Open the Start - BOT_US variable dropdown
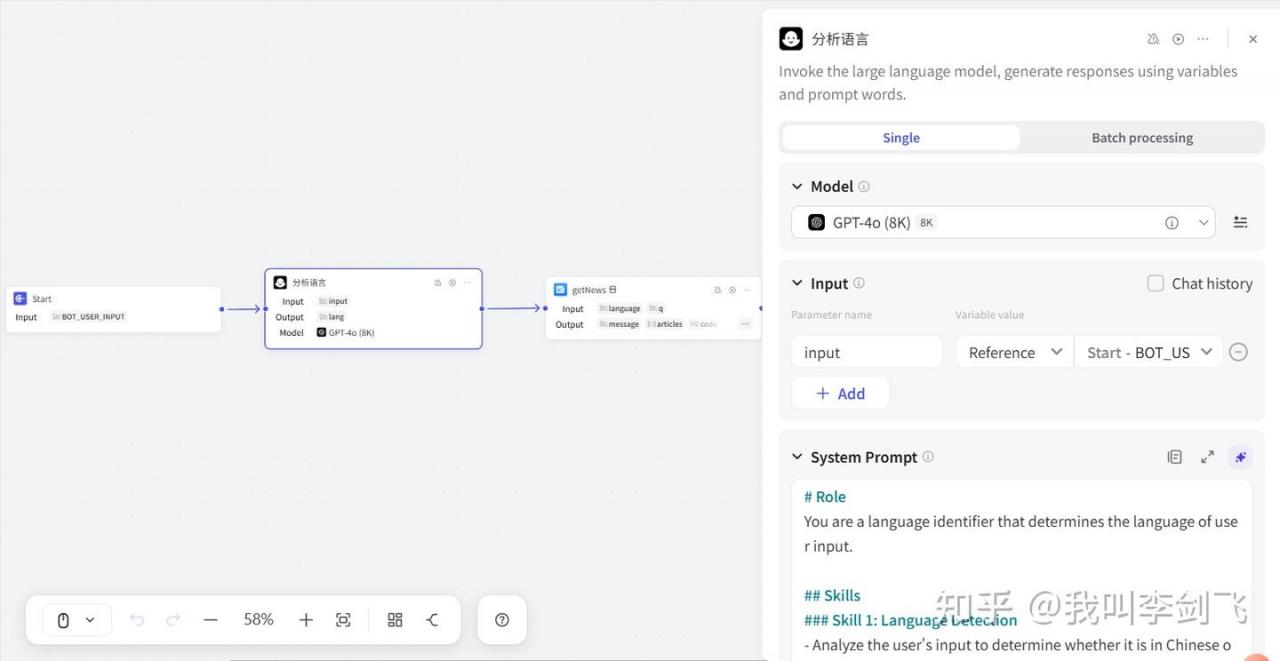 tap(1148, 352)
